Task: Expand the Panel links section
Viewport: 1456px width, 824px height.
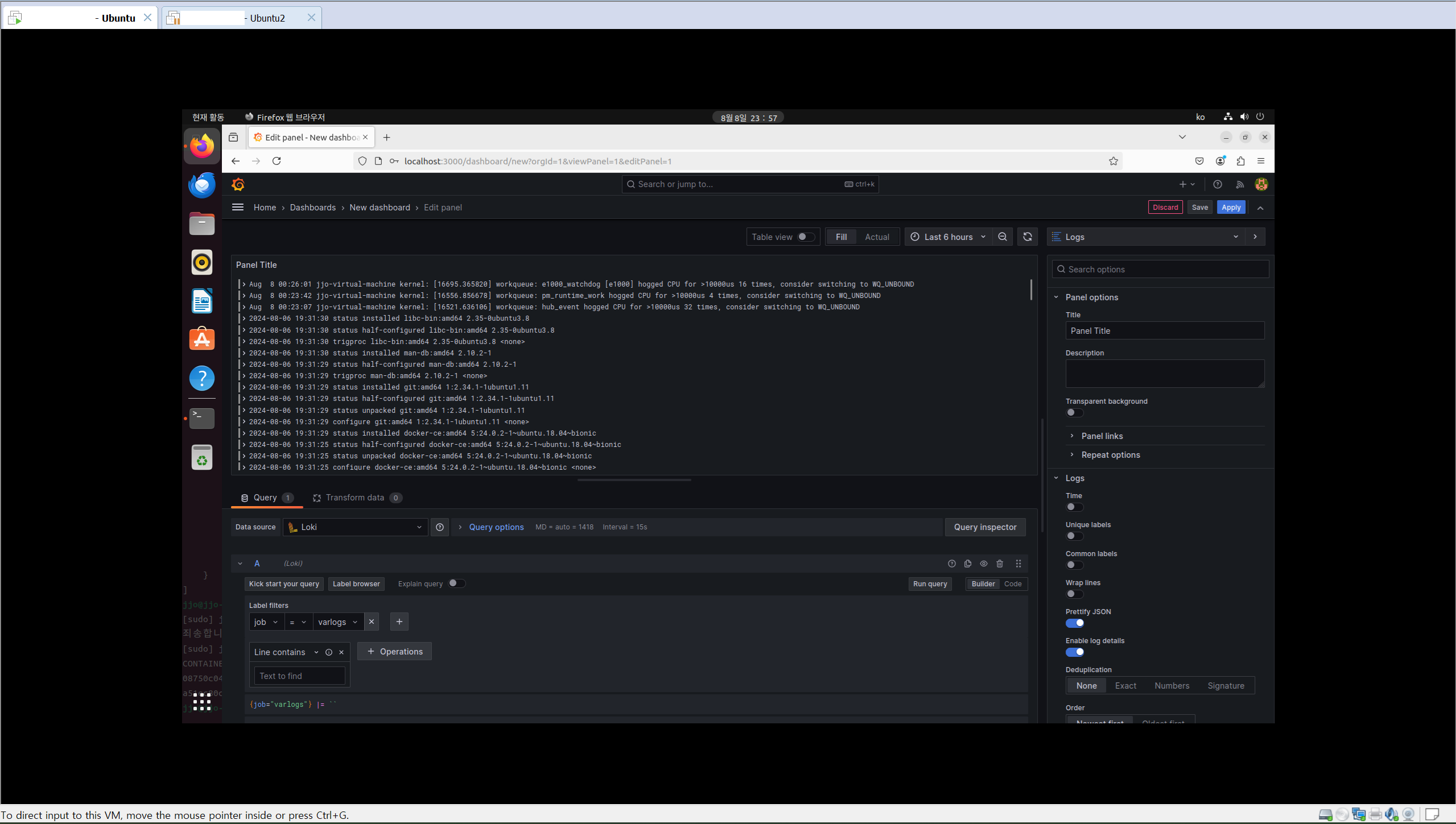Action: click(x=1102, y=436)
